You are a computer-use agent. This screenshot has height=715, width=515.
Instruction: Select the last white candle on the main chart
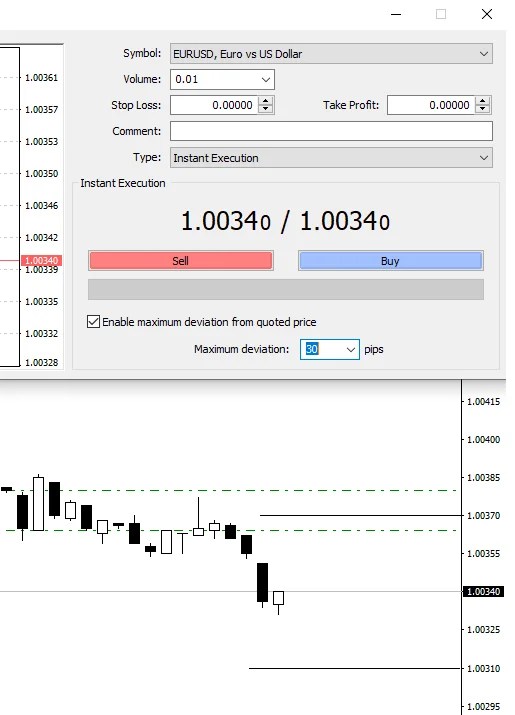click(278, 598)
